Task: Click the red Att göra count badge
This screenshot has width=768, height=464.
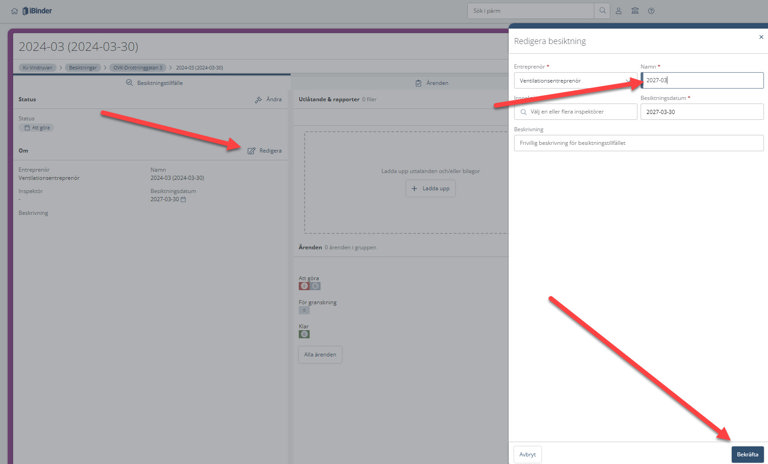Action: [304, 286]
